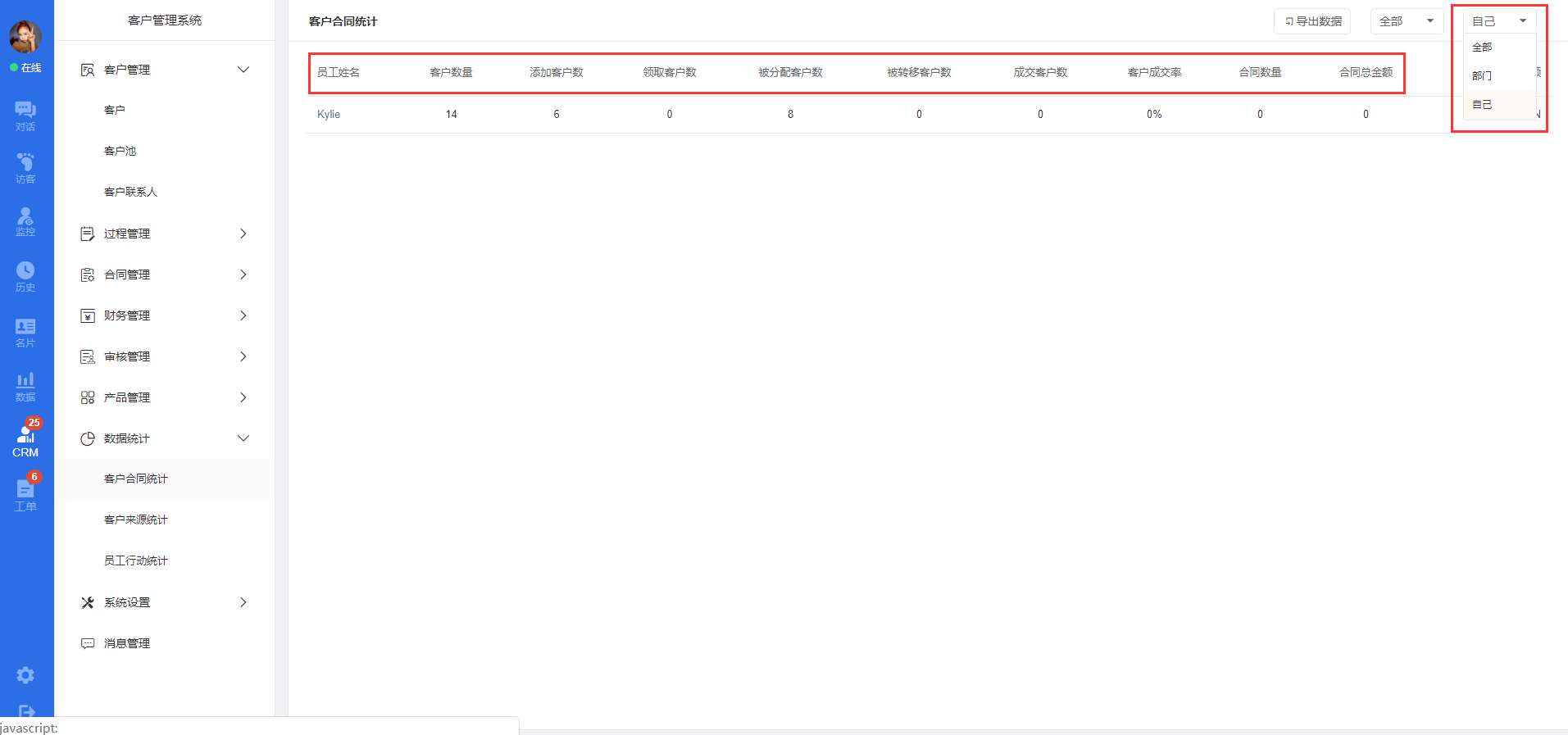Click the 消息管理 menu label
The image size is (1568, 735).
[x=127, y=643]
